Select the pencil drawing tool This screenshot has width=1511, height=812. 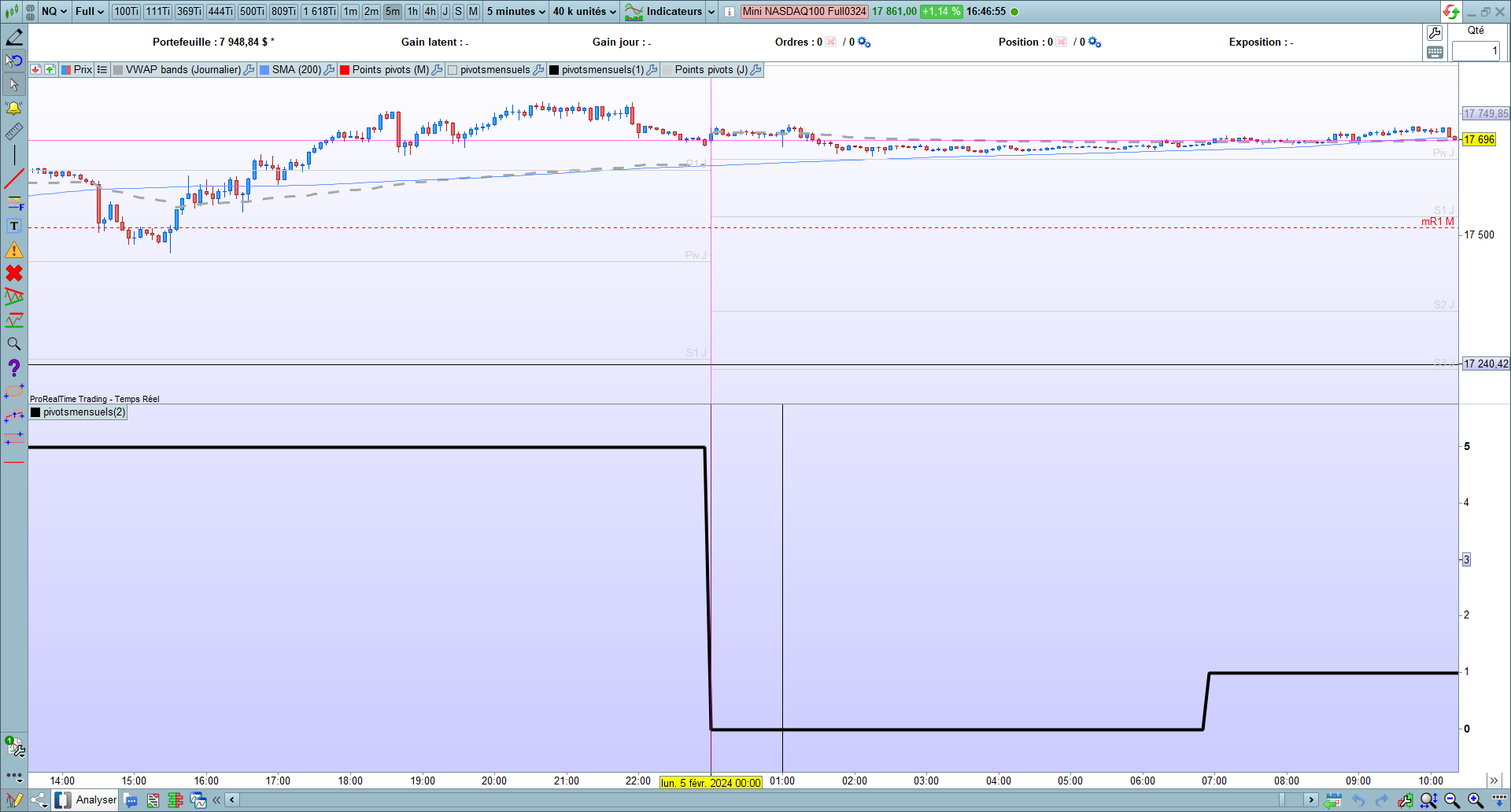point(14,37)
